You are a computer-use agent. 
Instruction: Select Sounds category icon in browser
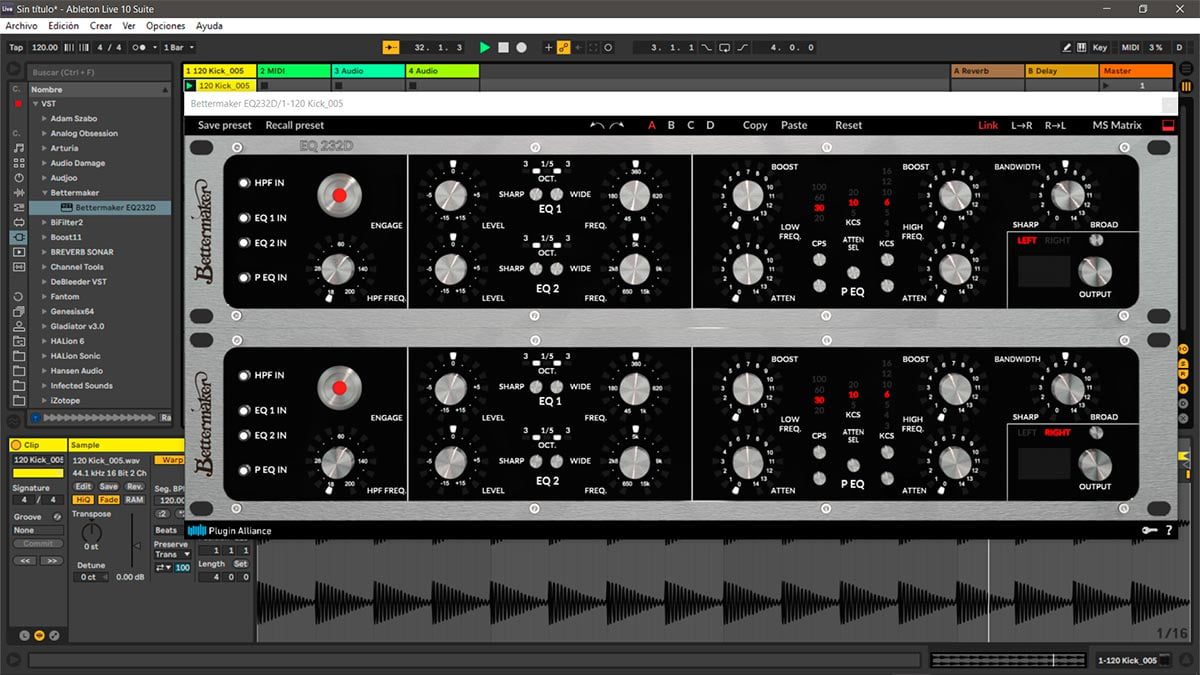pyautogui.click(x=18, y=147)
